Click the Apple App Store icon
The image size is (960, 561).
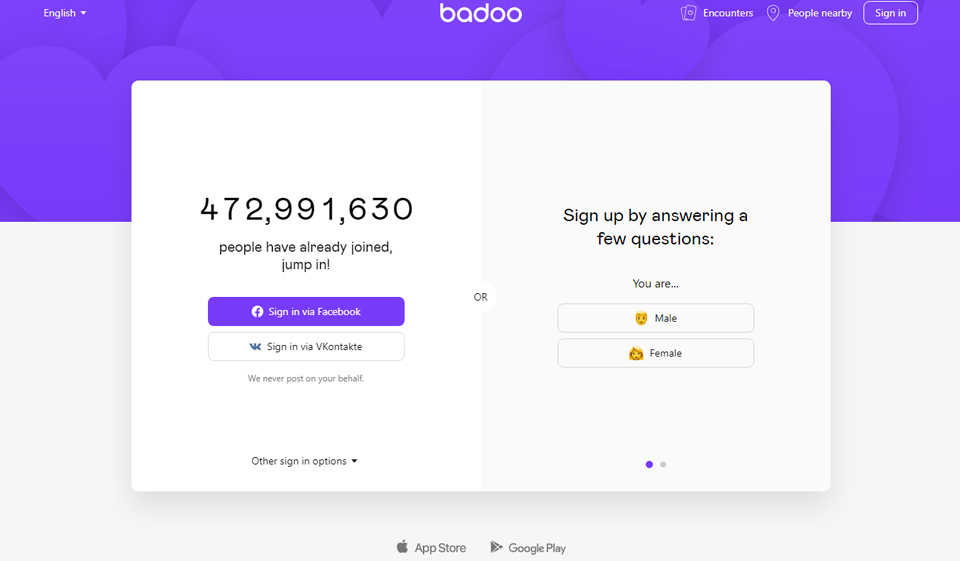(402, 547)
